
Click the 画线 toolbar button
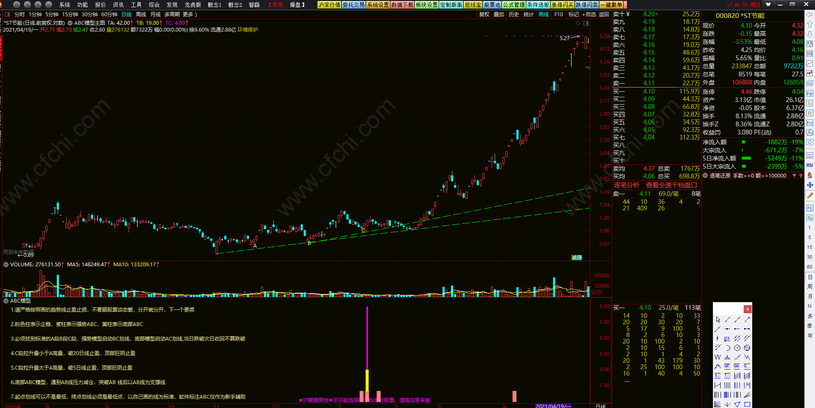pyautogui.click(x=543, y=15)
